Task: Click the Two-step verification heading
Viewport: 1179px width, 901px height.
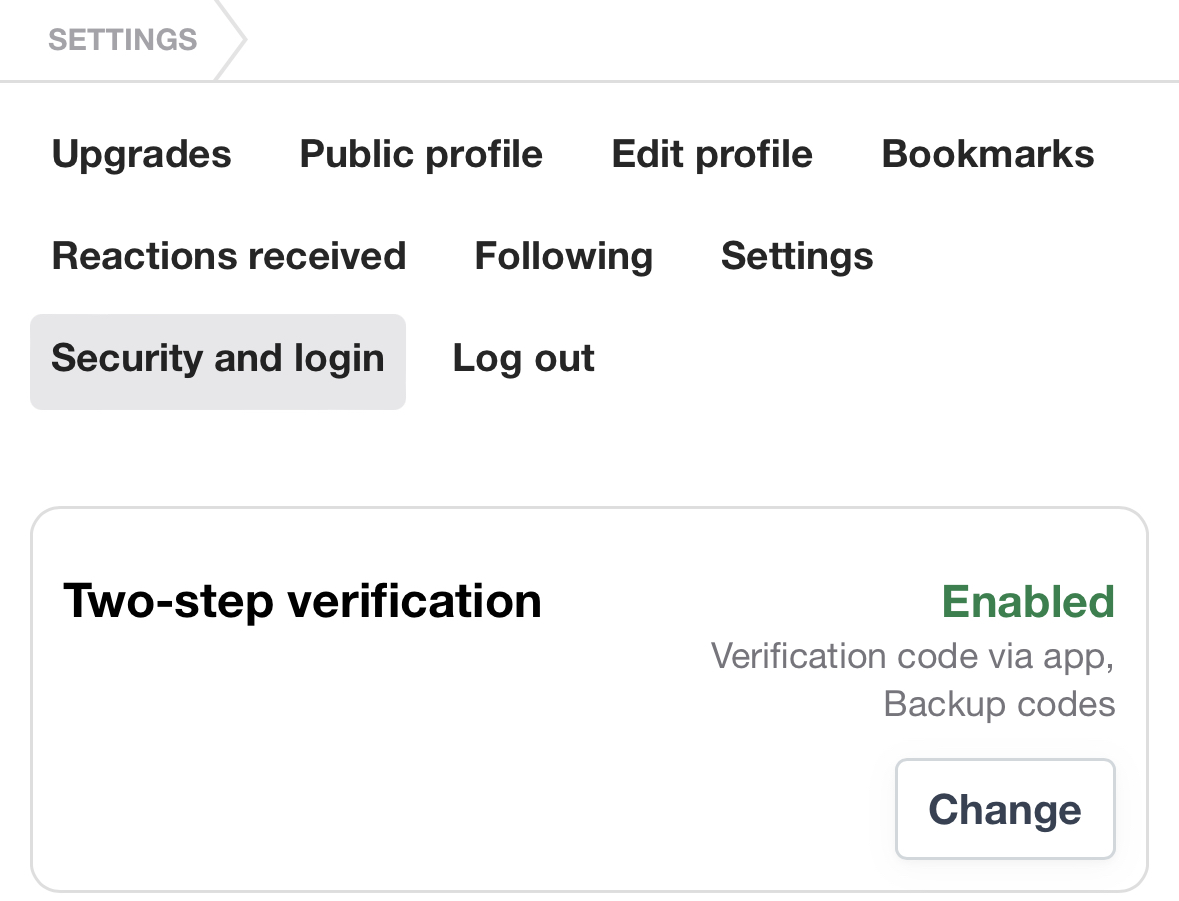Action: click(x=302, y=601)
